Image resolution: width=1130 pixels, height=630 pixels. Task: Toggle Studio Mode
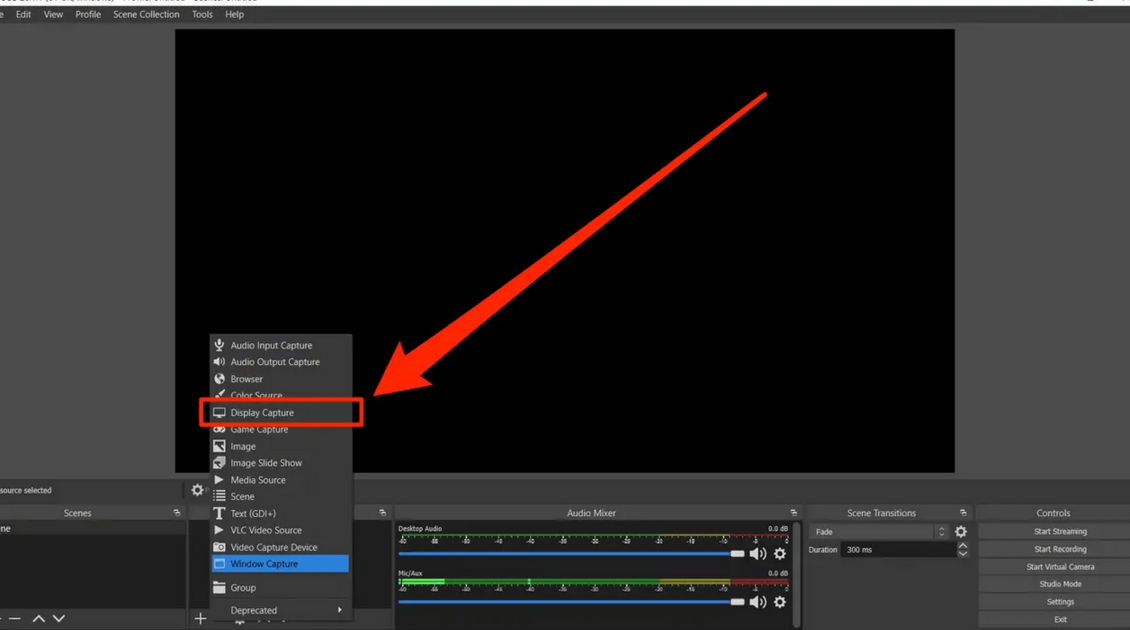tap(1059, 583)
